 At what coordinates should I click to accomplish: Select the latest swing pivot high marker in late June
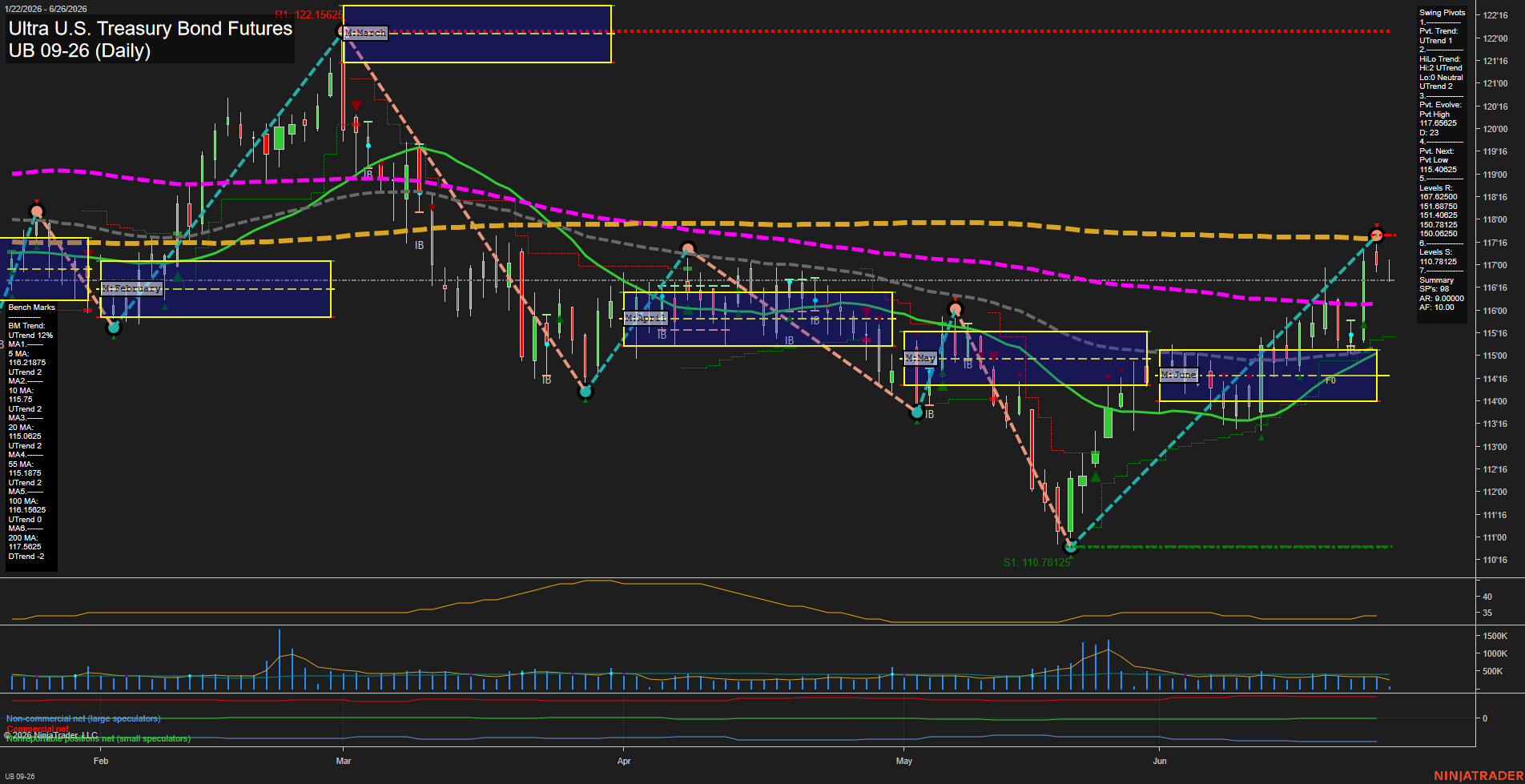pyautogui.click(x=1376, y=235)
